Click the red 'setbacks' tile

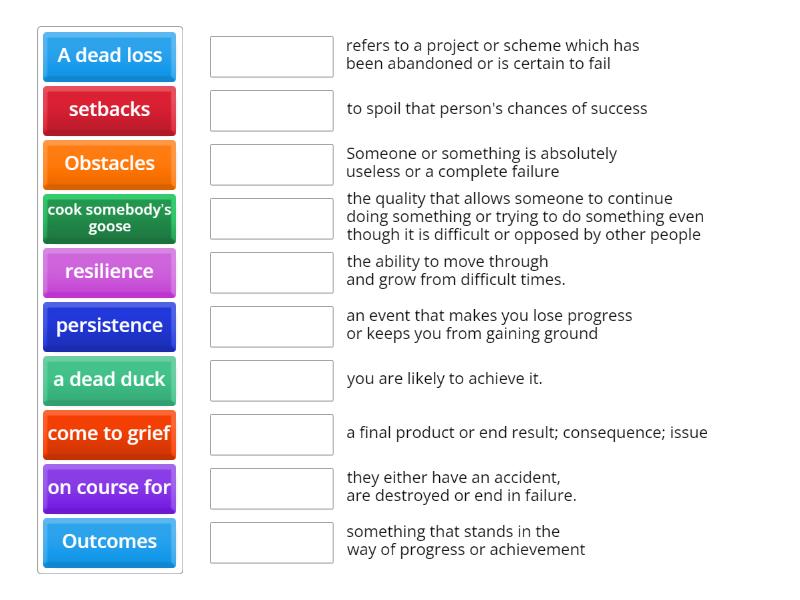tap(108, 110)
